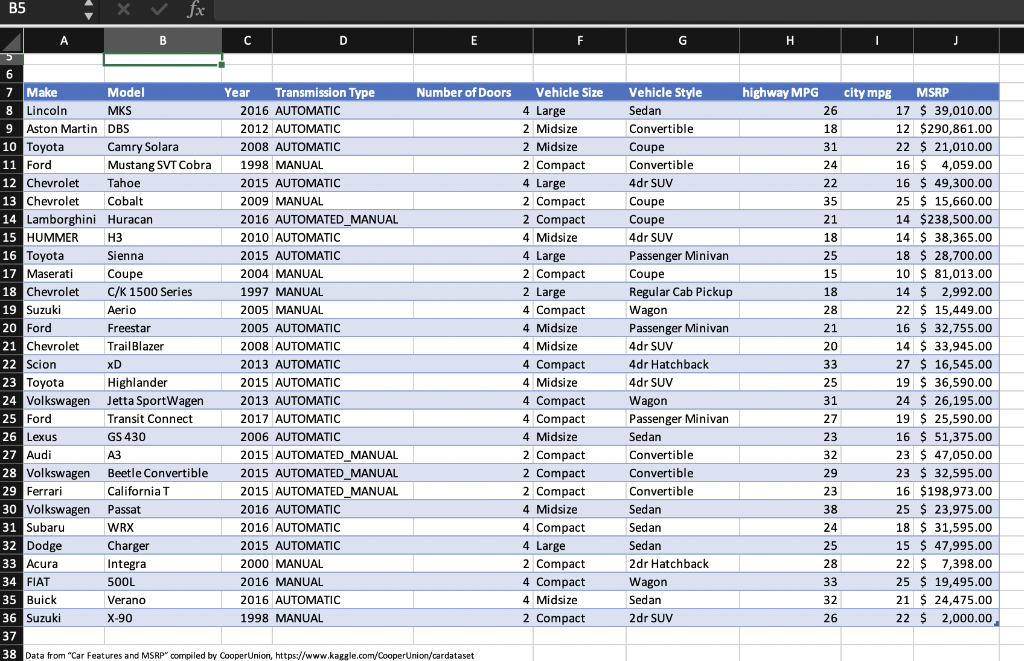
Task: Select the highway MPG header cell
Action: click(x=789, y=92)
